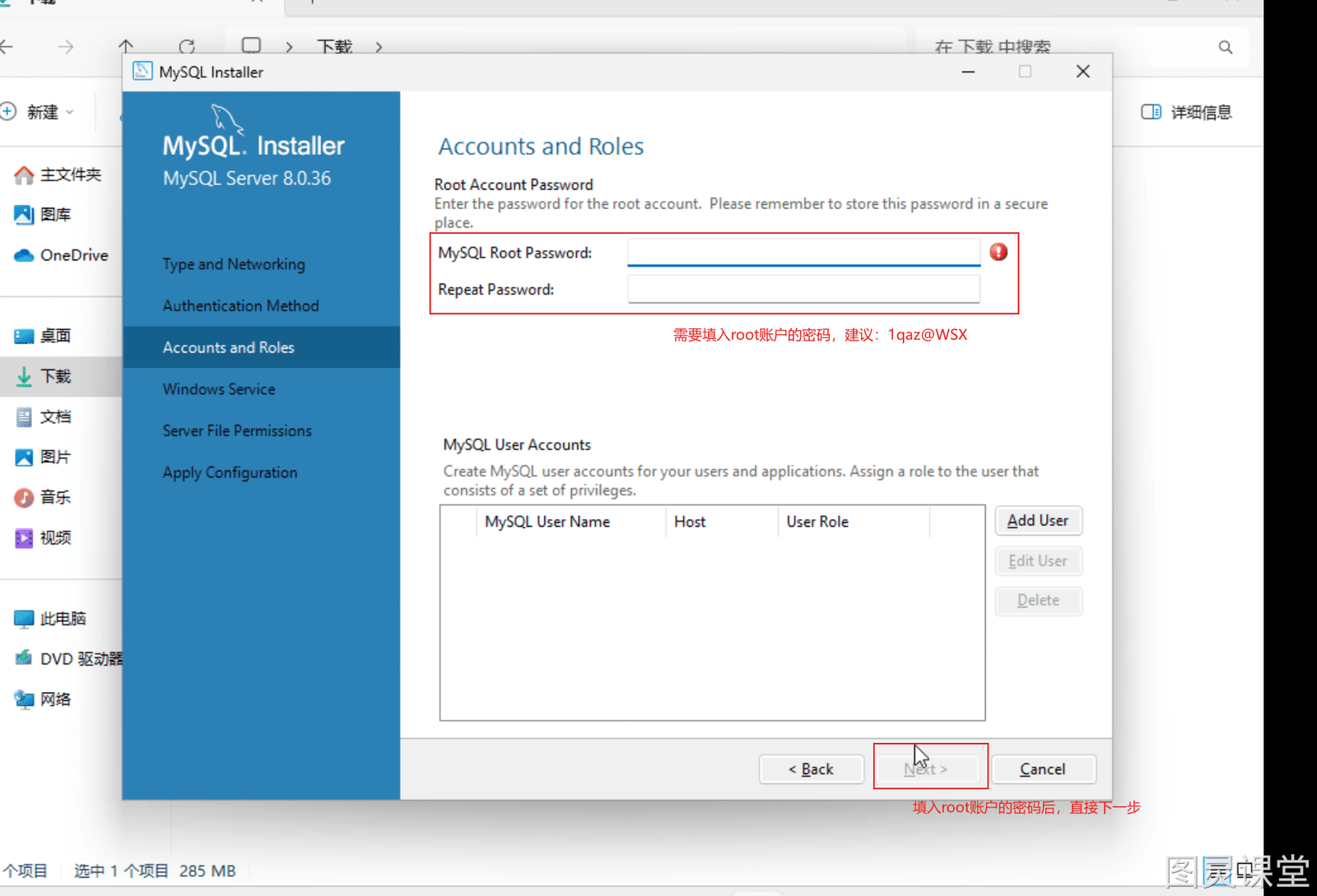
Task: Click the Delete user button
Action: click(1038, 601)
